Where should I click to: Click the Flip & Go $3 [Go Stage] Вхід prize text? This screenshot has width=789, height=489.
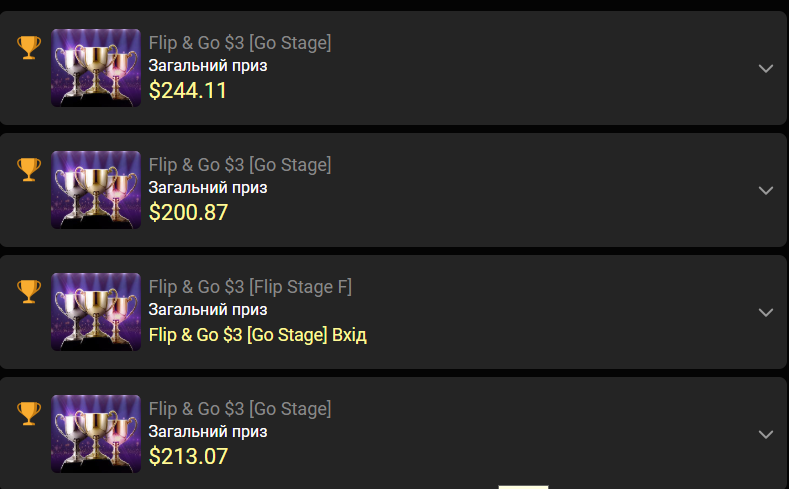pyautogui.click(x=258, y=335)
